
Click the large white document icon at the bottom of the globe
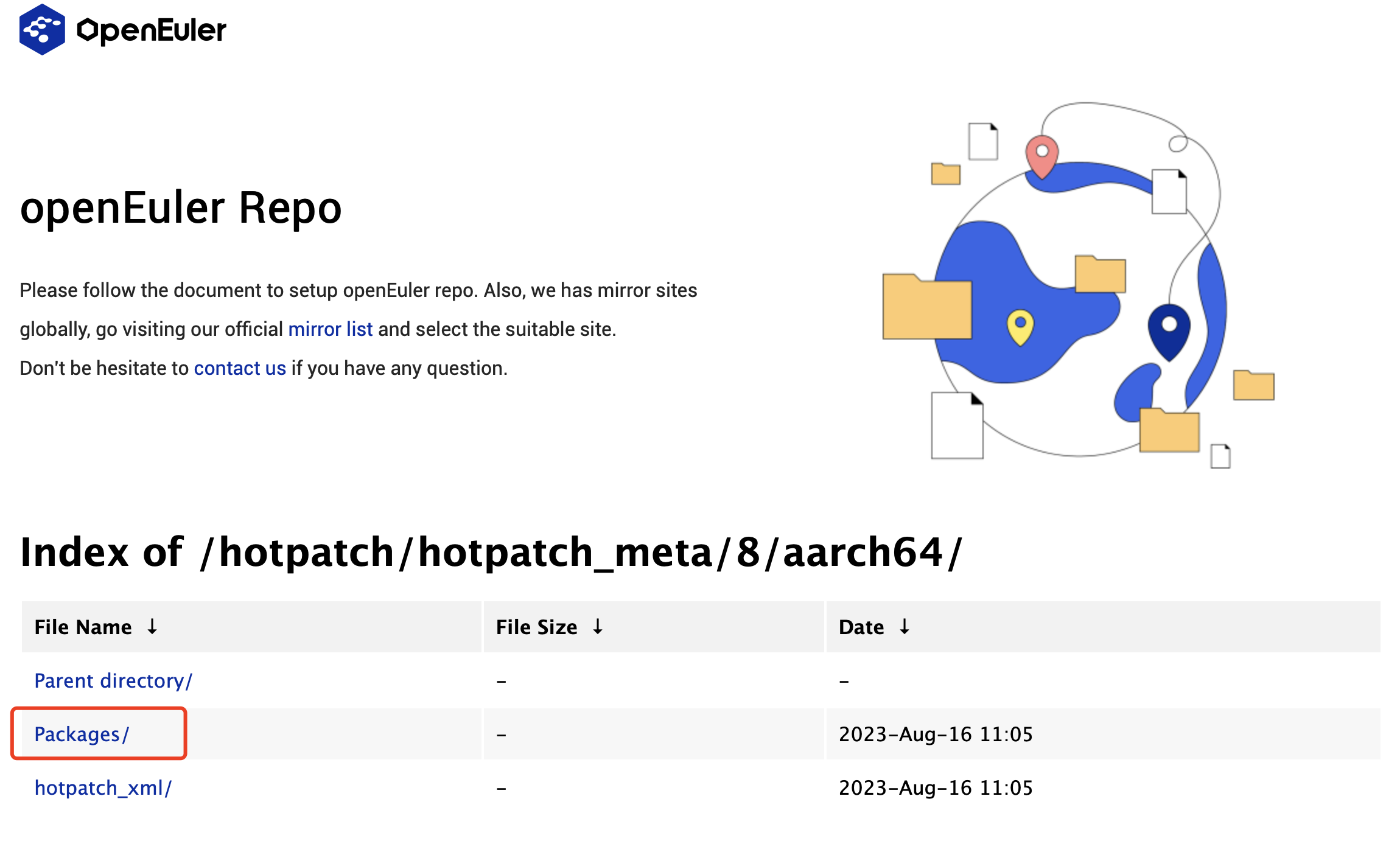[x=957, y=425]
